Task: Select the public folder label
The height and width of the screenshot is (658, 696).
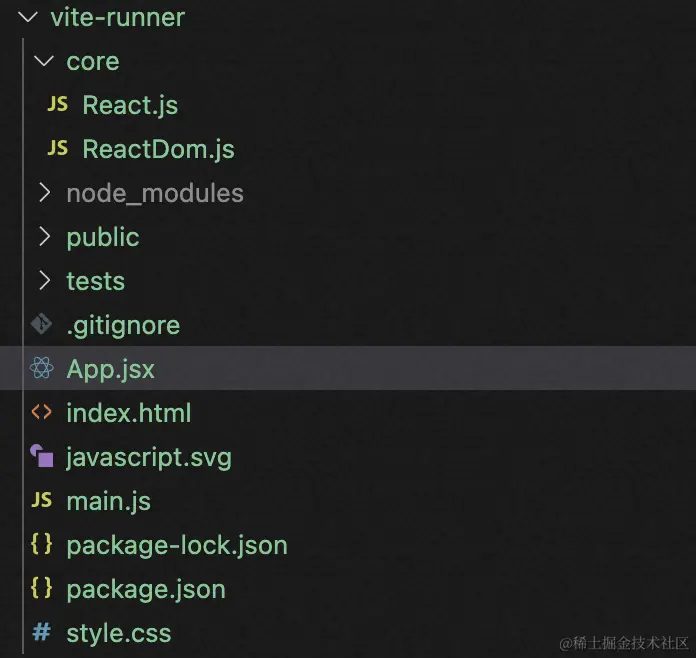Action: click(x=103, y=238)
